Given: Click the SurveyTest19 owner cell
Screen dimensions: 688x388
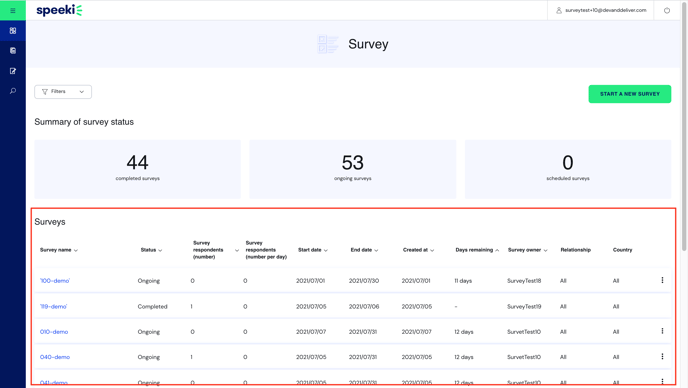Looking at the screenshot, I should [x=524, y=306].
